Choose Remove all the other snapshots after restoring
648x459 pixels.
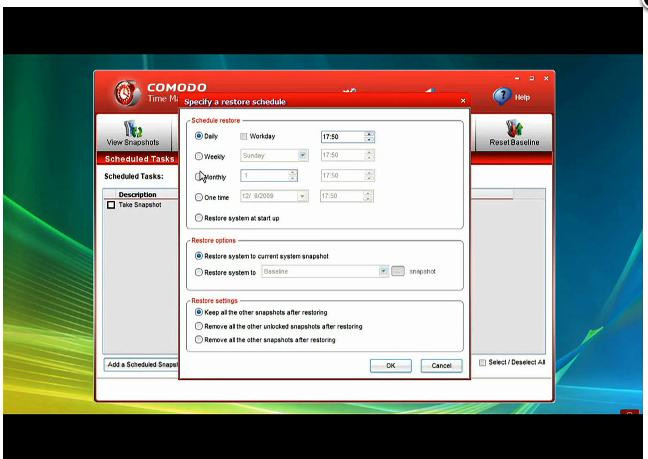coord(199,340)
